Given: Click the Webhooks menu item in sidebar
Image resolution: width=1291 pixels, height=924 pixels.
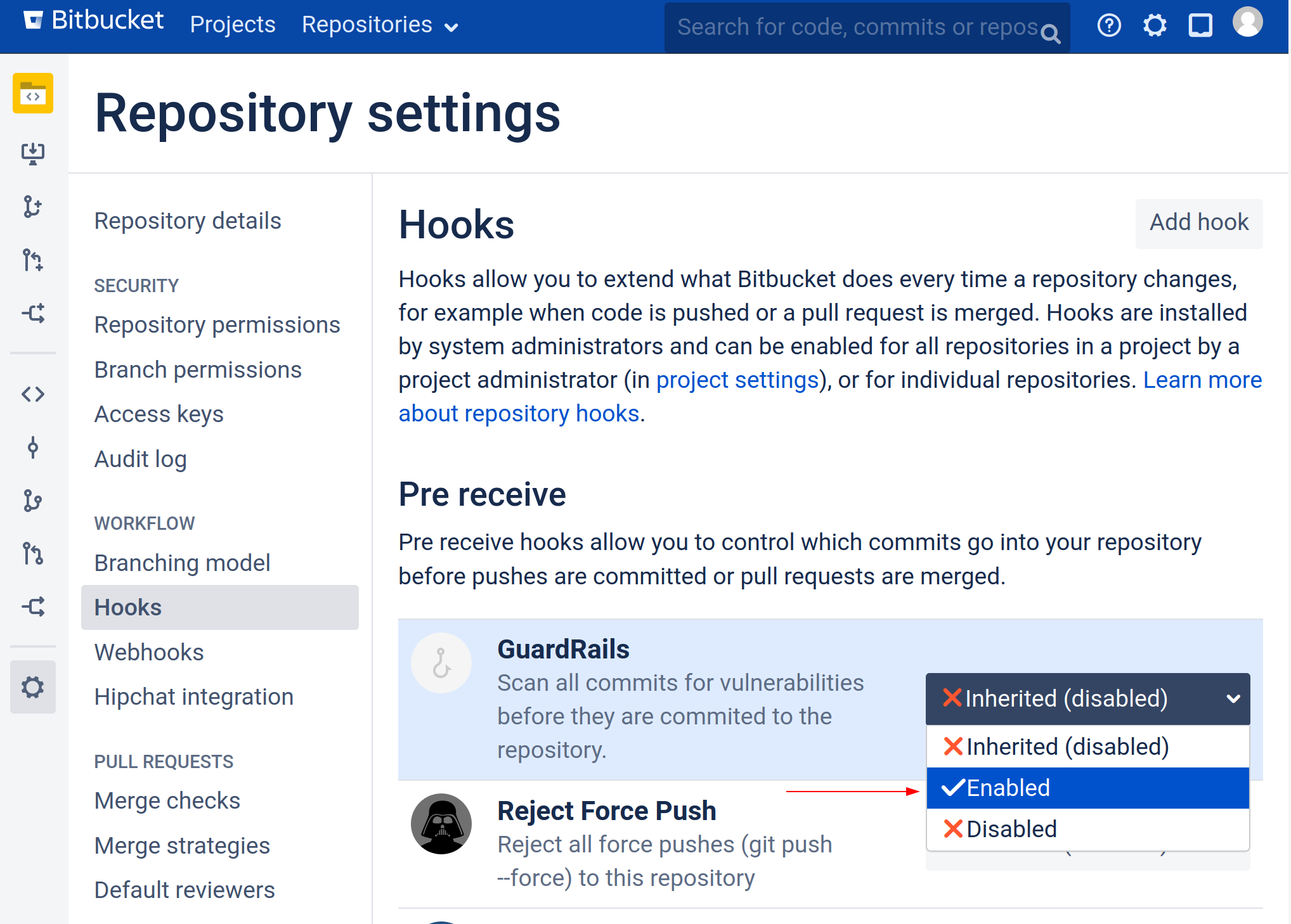Looking at the screenshot, I should point(149,651).
